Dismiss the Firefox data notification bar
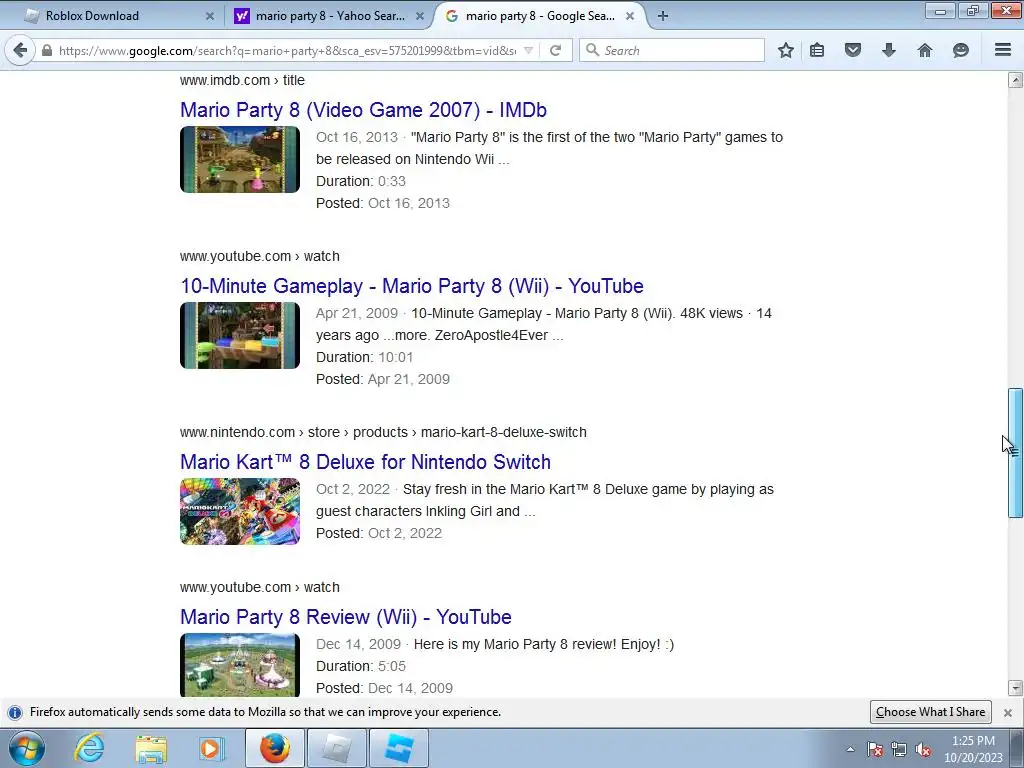The image size is (1024, 768). click(x=1008, y=712)
